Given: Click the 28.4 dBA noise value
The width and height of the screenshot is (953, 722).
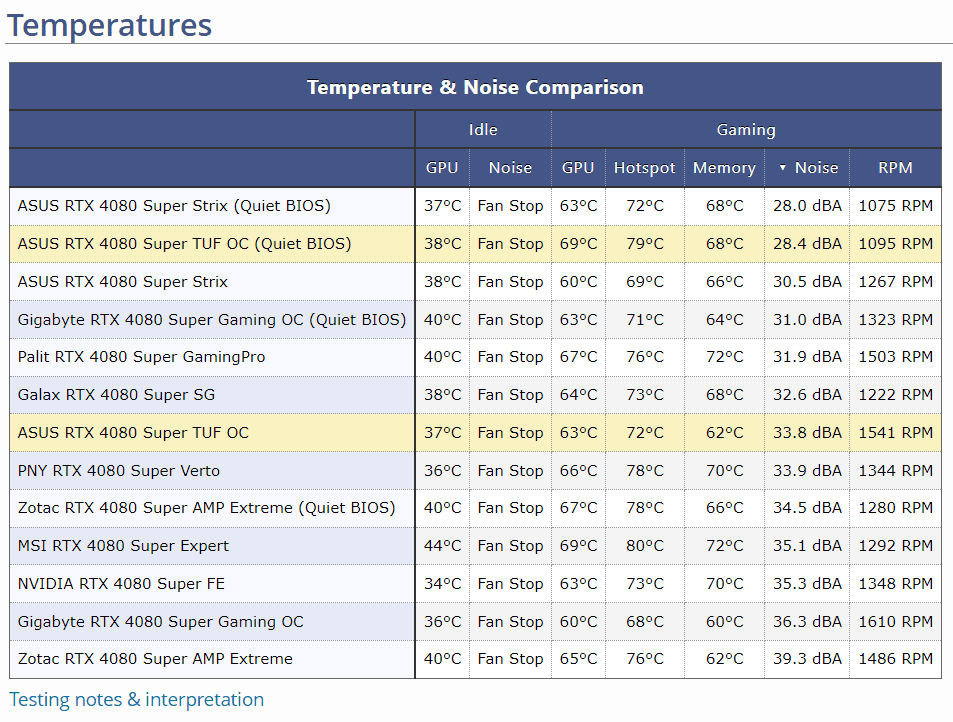Looking at the screenshot, I should [807, 244].
